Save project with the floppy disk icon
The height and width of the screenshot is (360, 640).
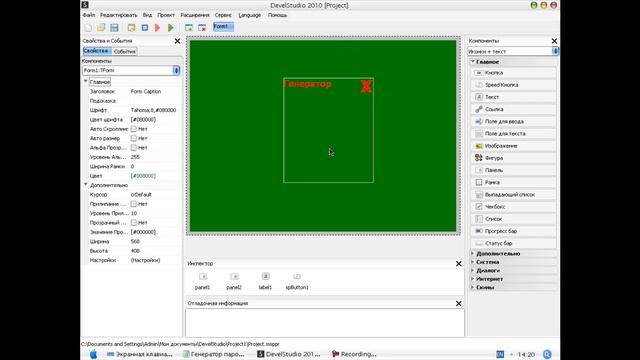coord(114,28)
